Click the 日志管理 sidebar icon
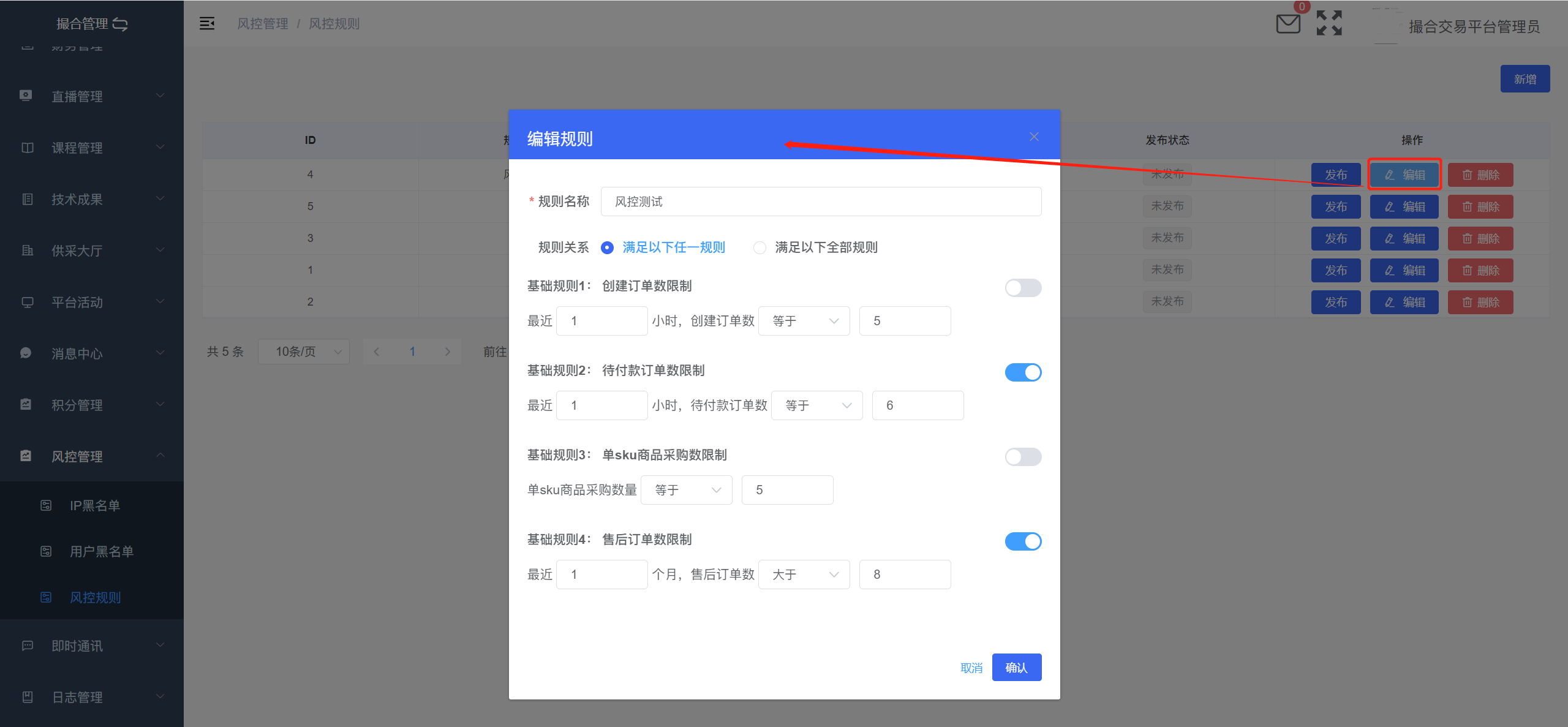 pos(27,696)
